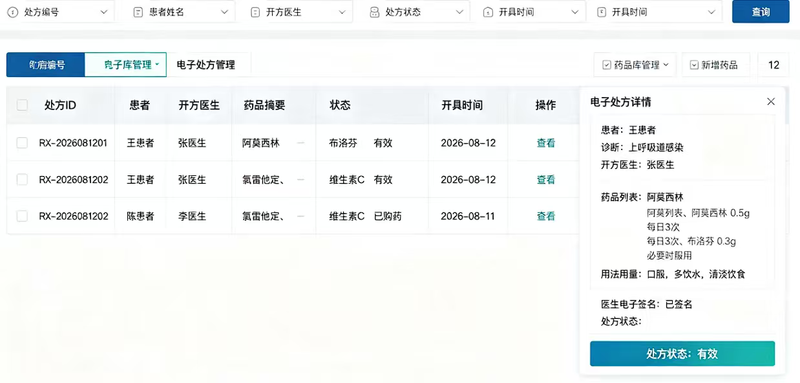Image resolution: width=800 pixels, height=383 pixels.
Task: Click the 查询 button
Action: (x=761, y=12)
